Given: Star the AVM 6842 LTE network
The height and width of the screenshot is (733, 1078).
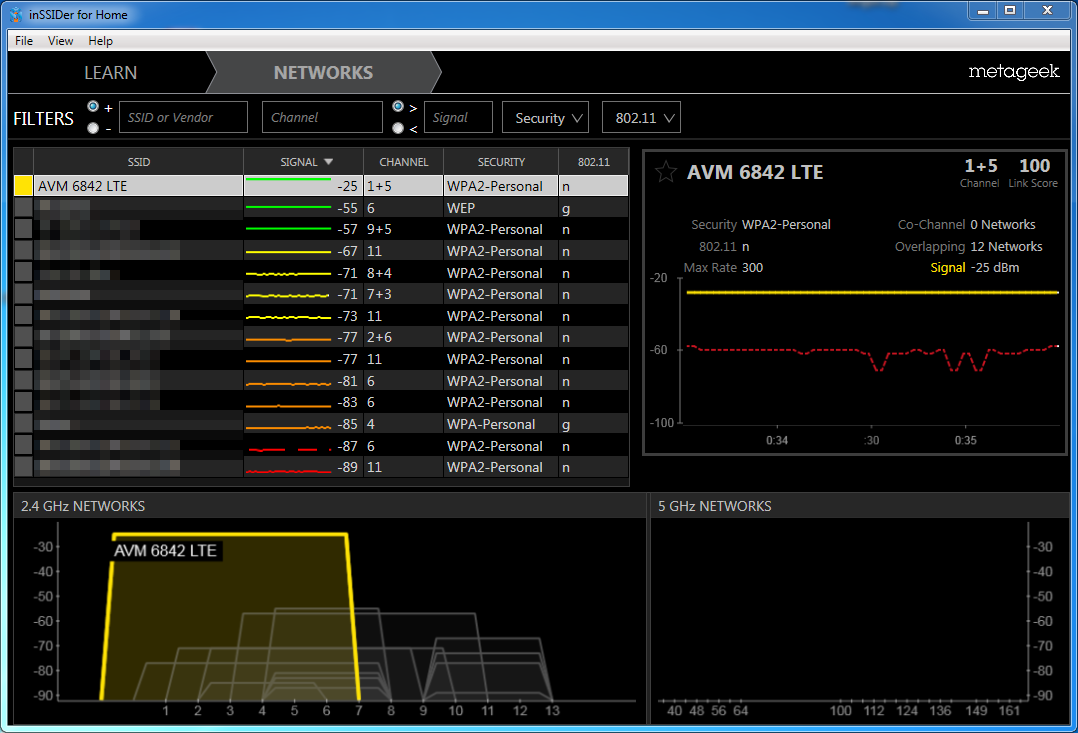Looking at the screenshot, I should point(666,171).
